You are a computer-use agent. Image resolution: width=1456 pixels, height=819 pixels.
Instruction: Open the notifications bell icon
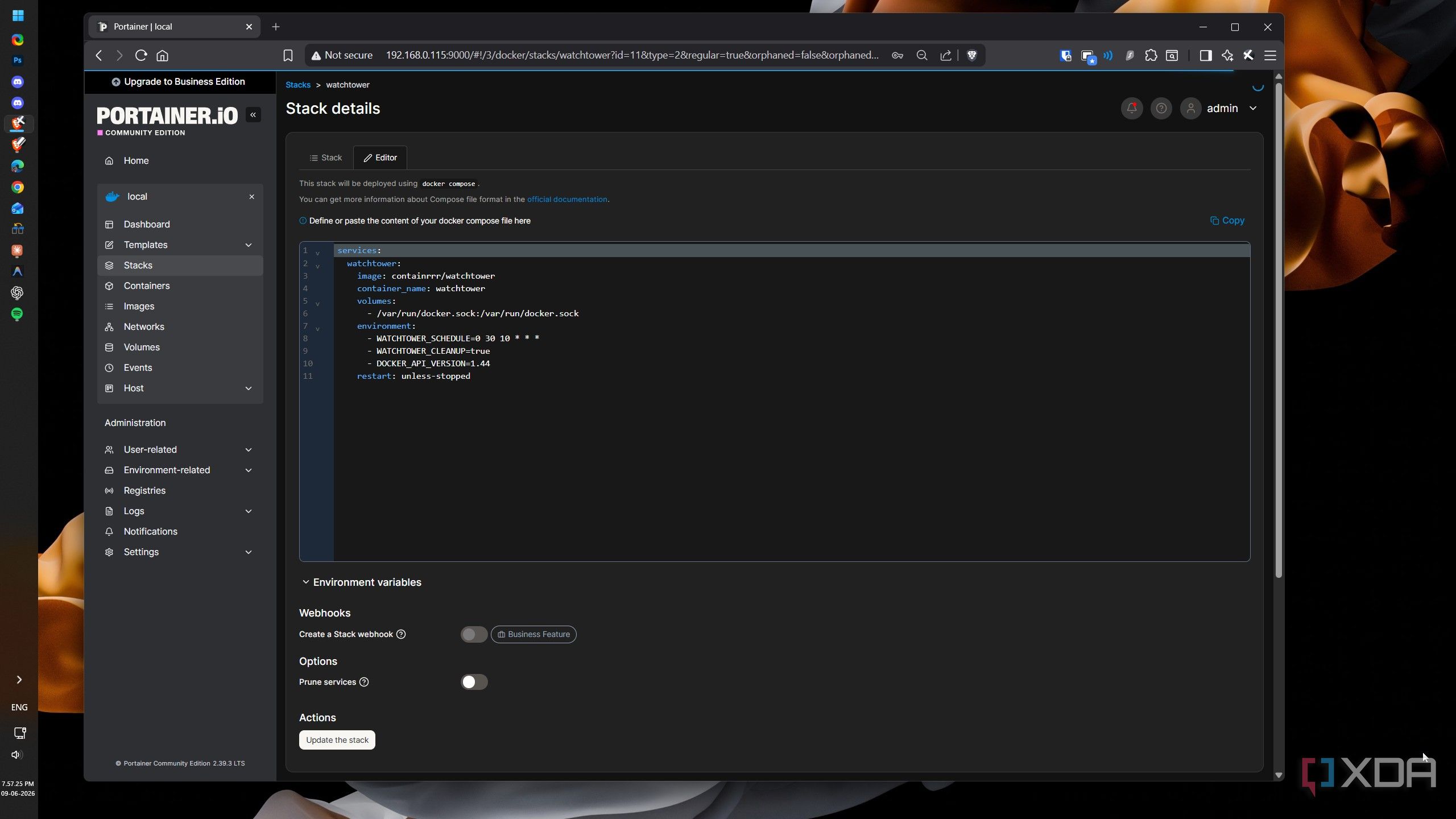click(x=1131, y=108)
